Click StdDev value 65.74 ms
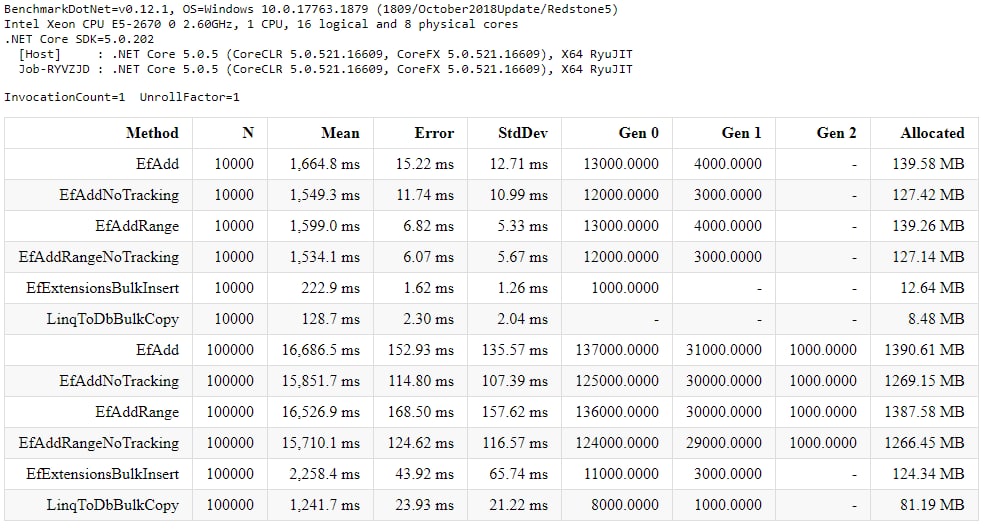 [x=518, y=474]
